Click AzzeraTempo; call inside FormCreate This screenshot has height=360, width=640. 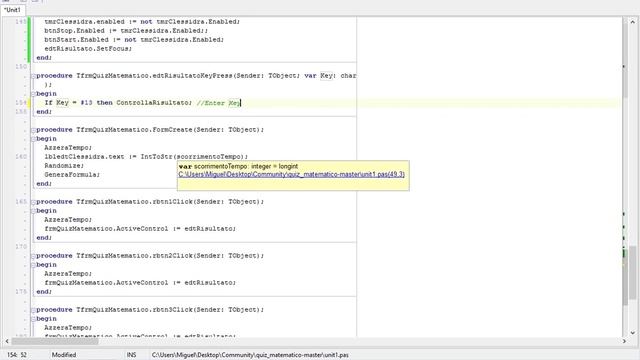[68, 148]
